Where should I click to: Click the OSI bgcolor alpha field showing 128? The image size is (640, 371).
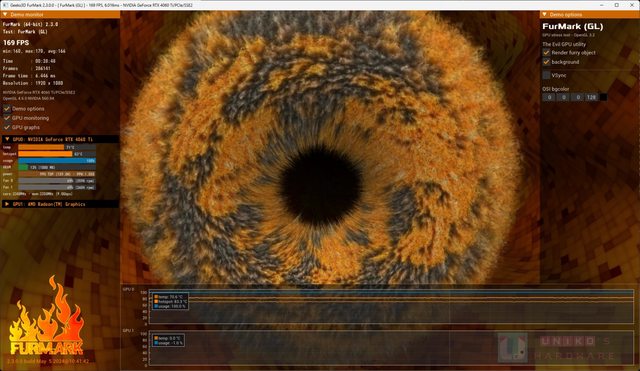(591, 97)
